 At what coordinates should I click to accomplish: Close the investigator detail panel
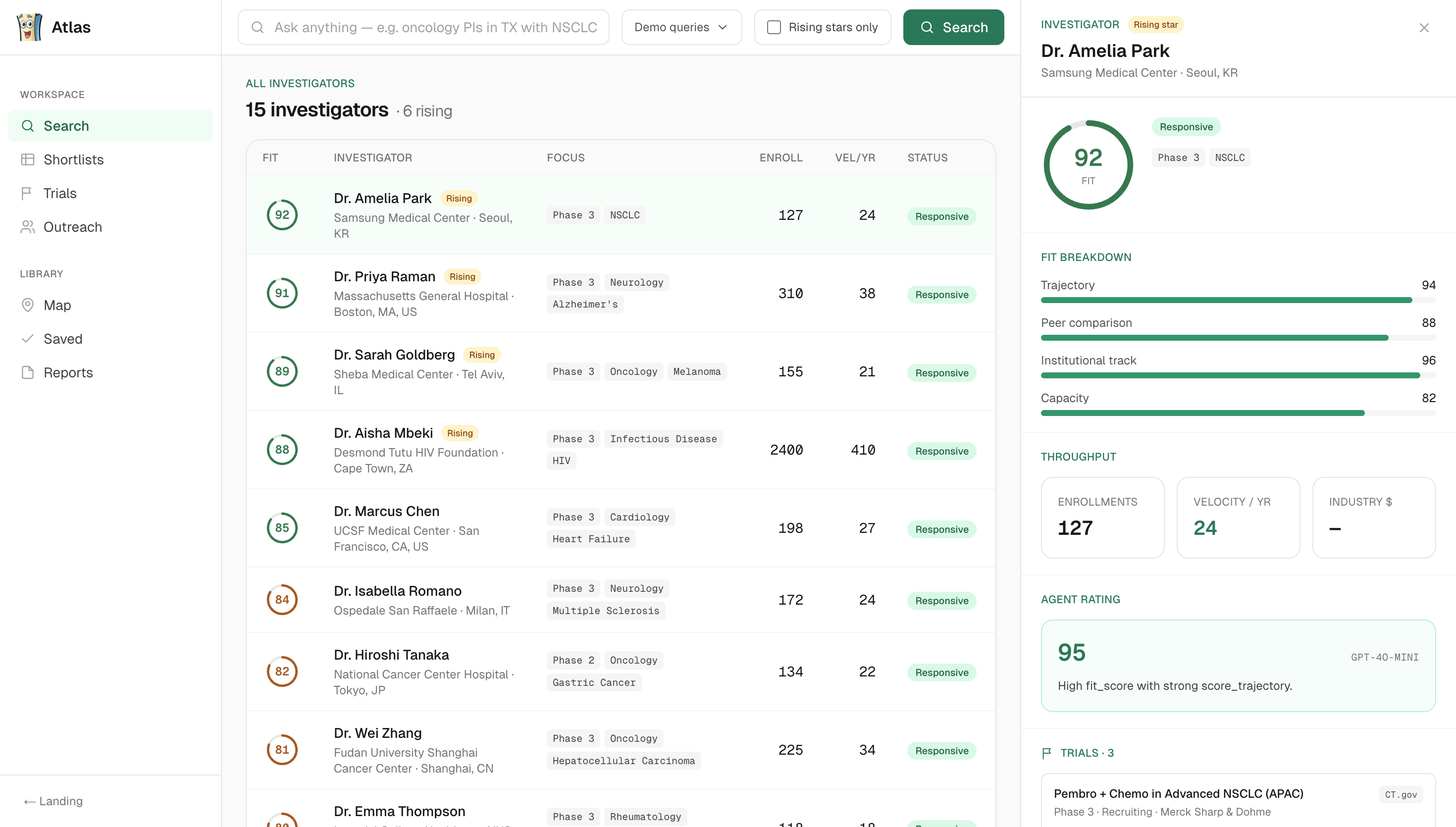(1424, 28)
